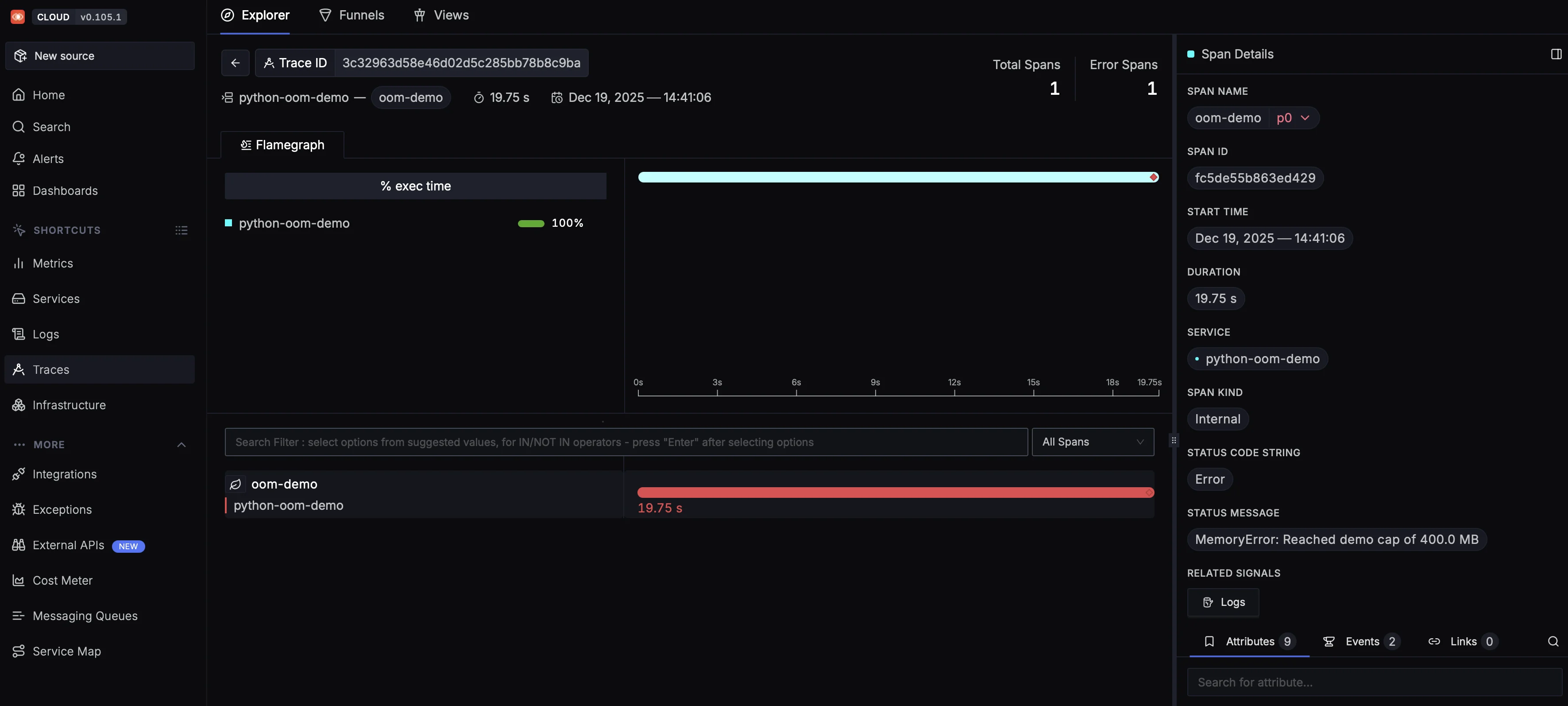This screenshot has width=1568, height=706.
Task: Click the Logs related signals button
Action: coord(1223,602)
